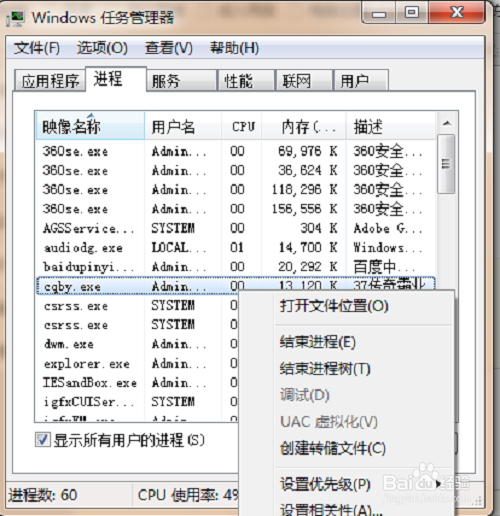Click the 14,700 K memory value

click(x=308, y=248)
